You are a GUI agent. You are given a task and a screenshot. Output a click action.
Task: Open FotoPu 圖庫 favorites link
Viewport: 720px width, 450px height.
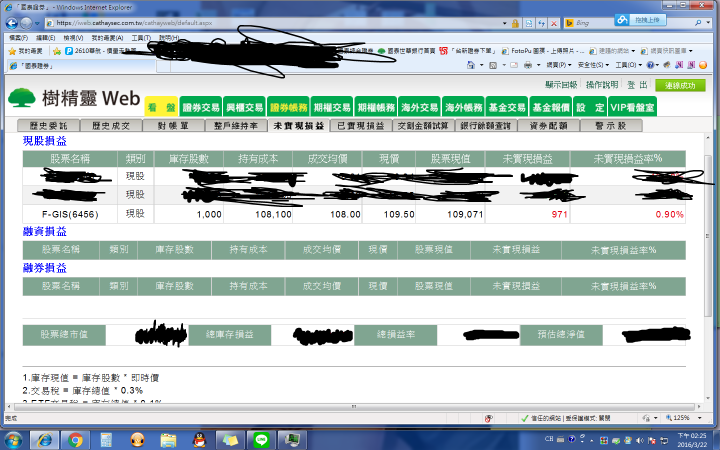tap(543, 51)
